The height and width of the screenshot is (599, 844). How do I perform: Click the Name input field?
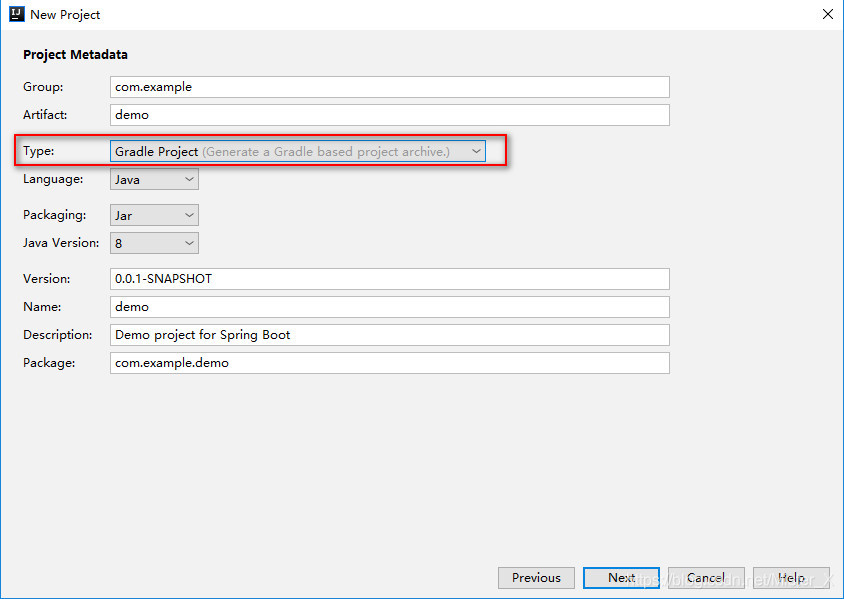[x=390, y=307]
